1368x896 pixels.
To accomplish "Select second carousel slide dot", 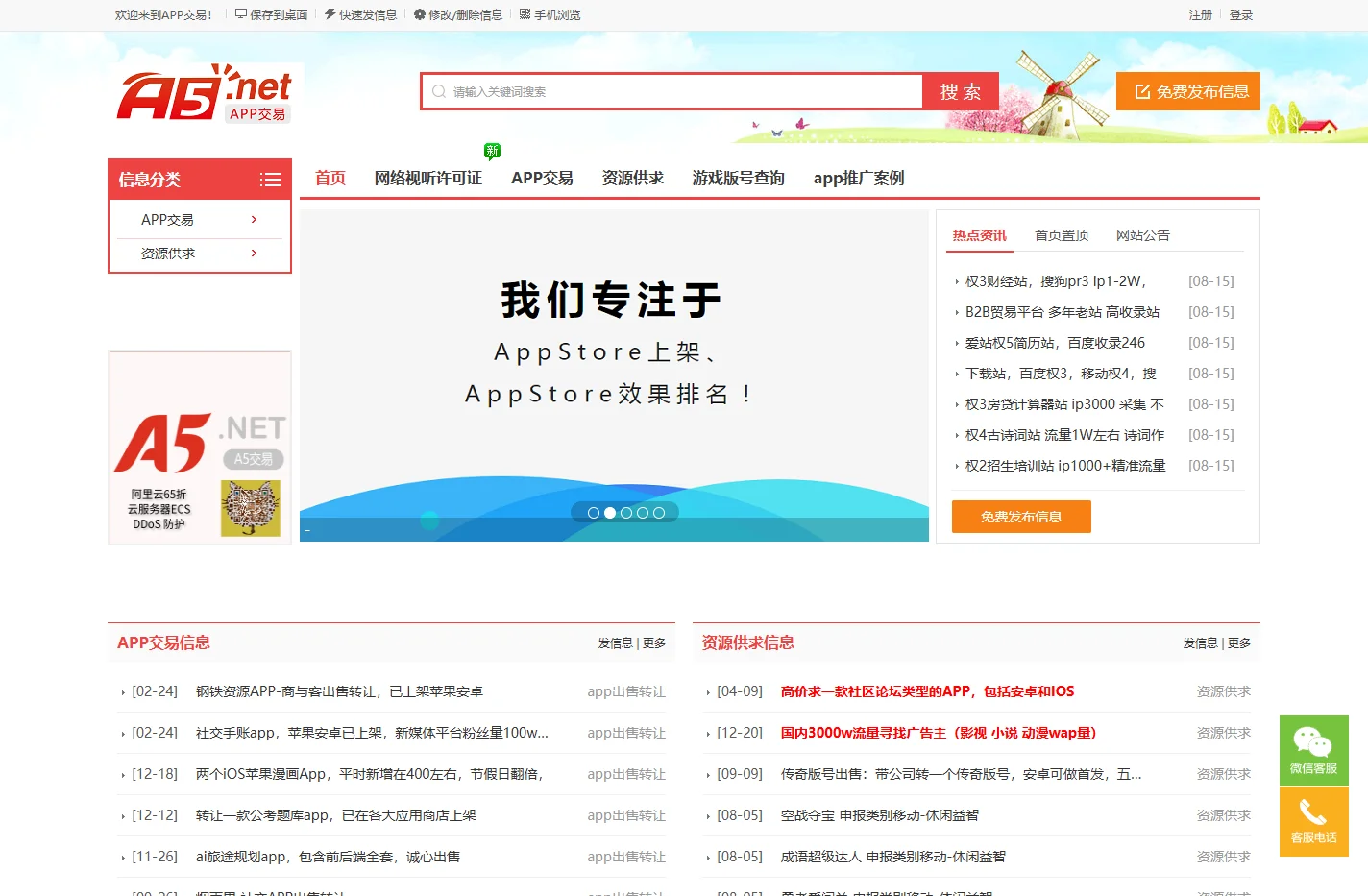I will (x=610, y=513).
